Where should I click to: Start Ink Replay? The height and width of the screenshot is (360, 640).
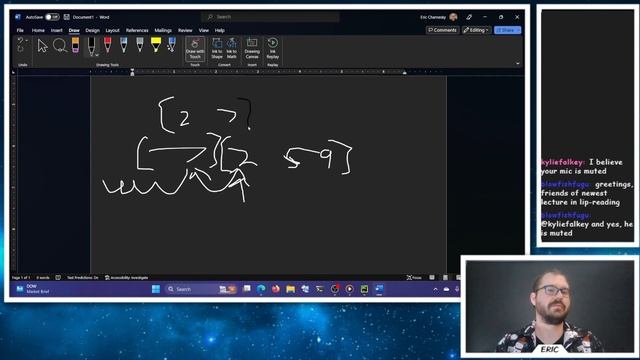pyautogui.click(x=273, y=49)
